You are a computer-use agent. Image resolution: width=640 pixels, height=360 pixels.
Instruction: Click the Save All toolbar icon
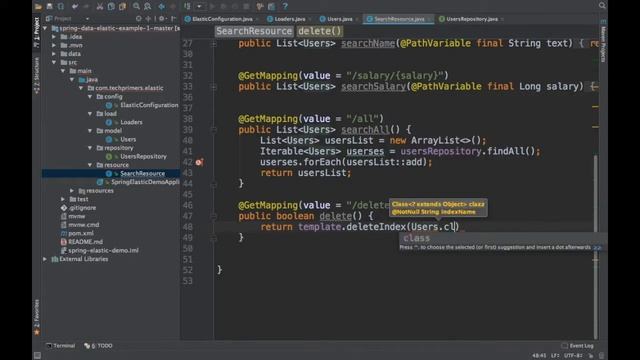49,6
